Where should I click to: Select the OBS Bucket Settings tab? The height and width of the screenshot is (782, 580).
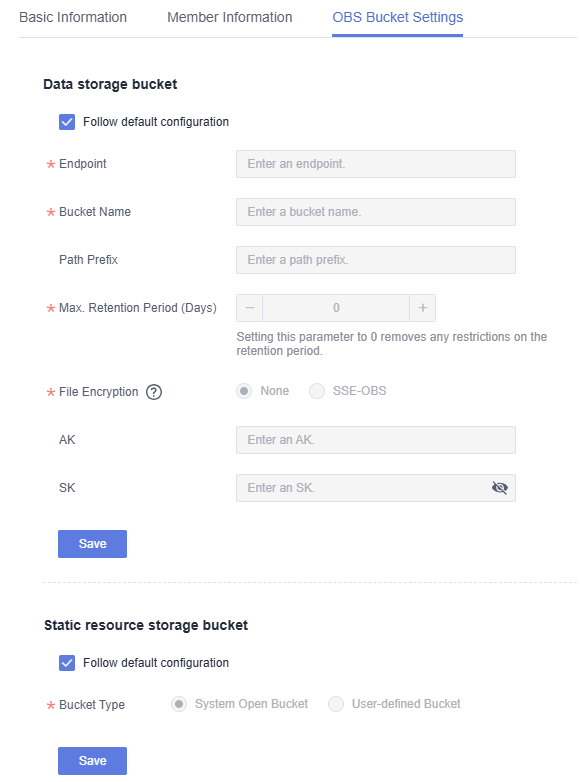(397, 17)
